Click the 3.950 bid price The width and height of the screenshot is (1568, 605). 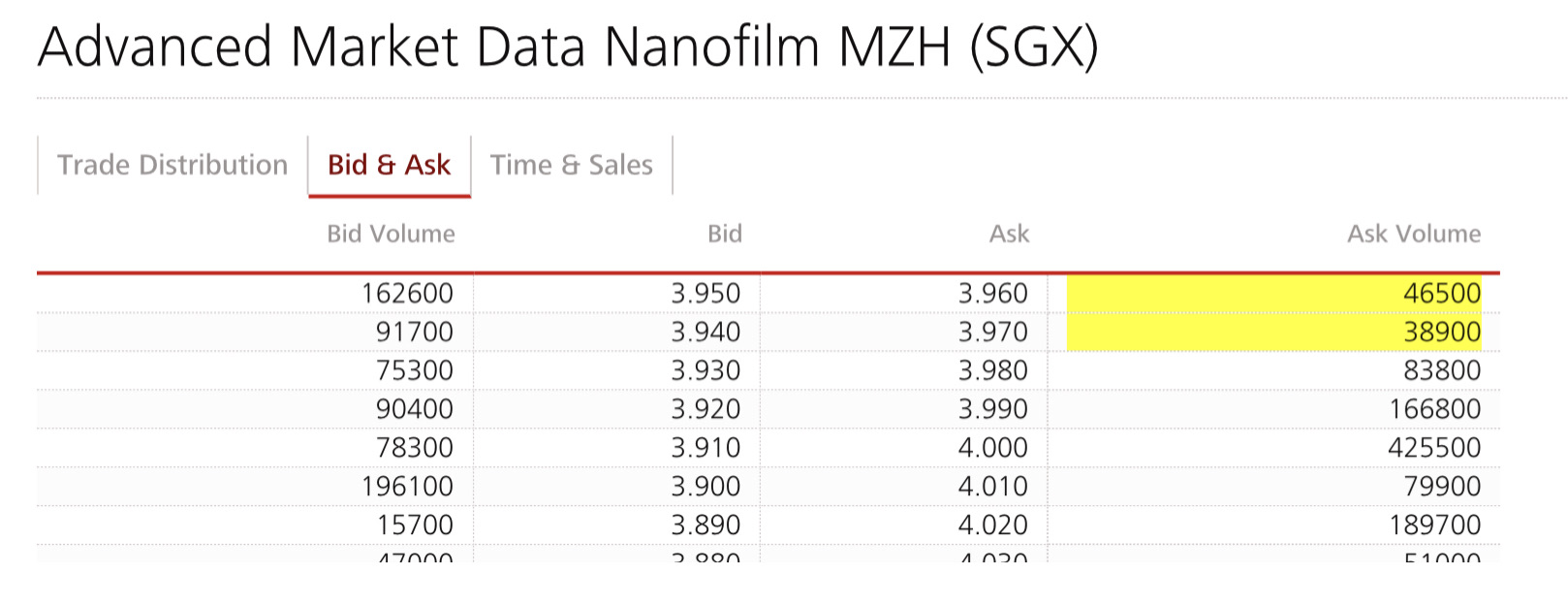(706, 293)
